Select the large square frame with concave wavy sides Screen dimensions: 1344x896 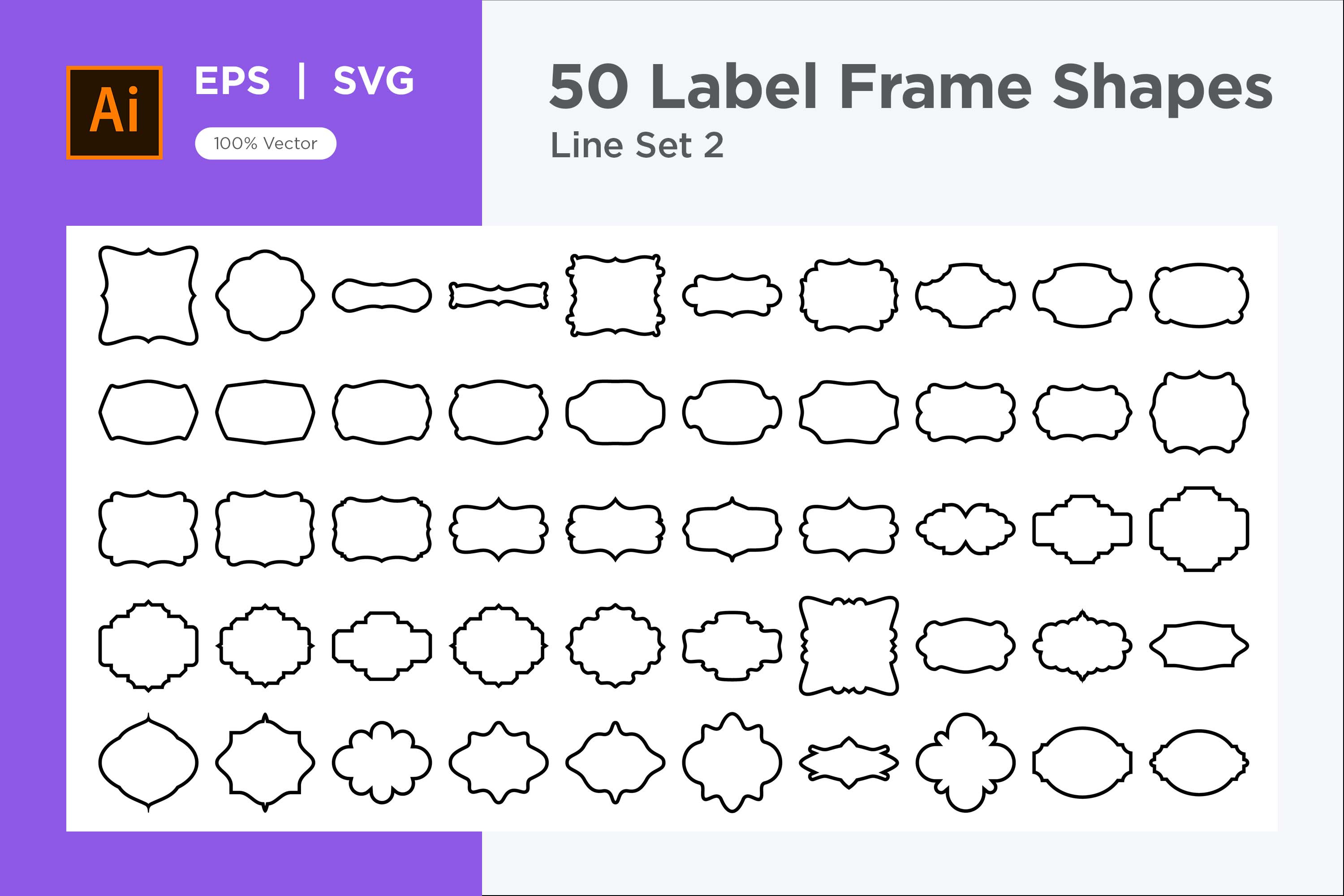coord(149,295)
